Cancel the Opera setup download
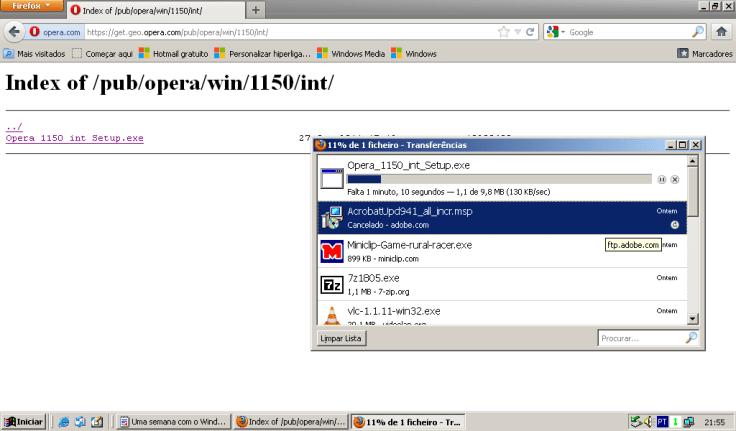 pos(675,179)
